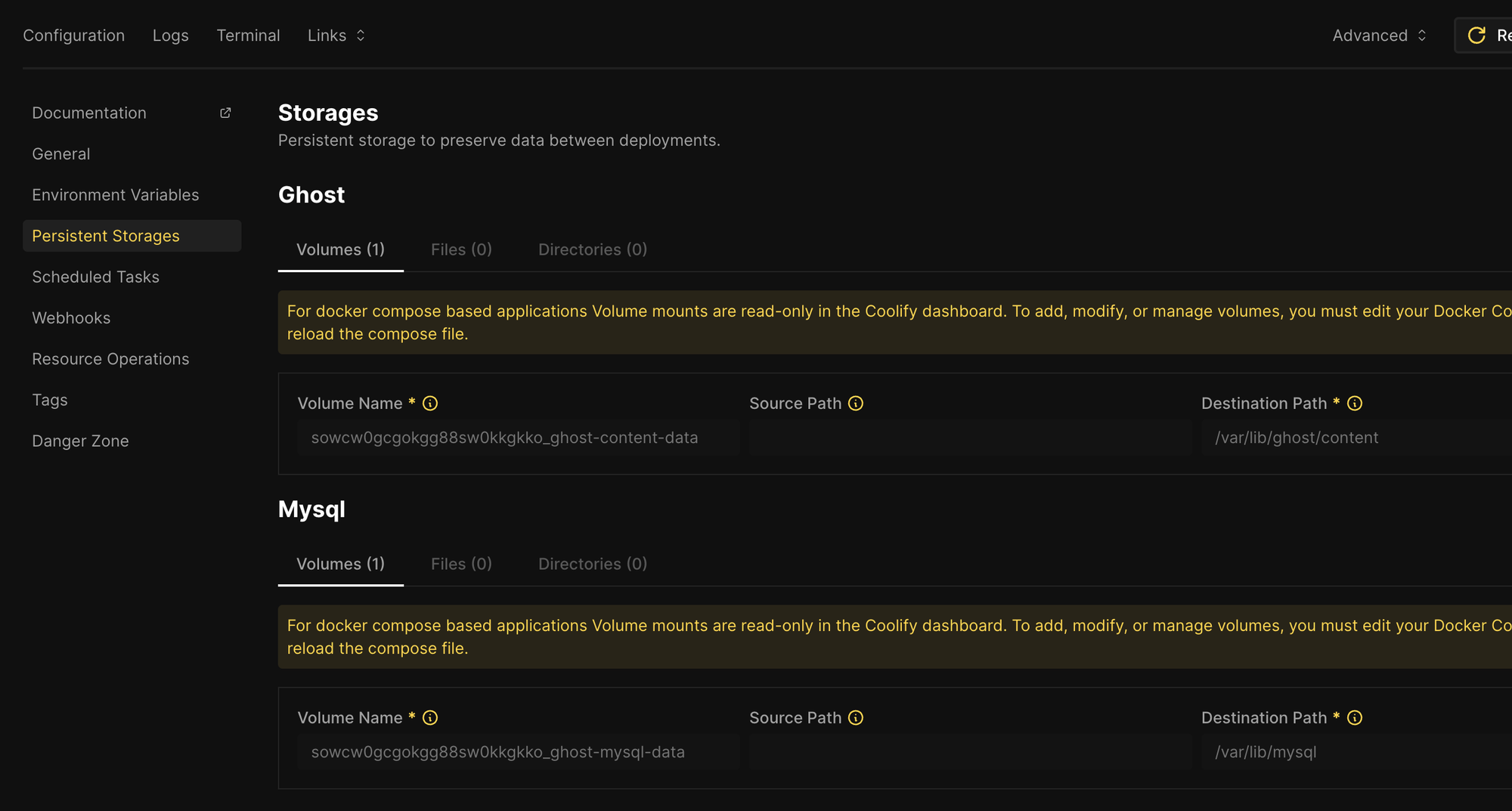Navigate to Danger Zone section

coord(80,441)
